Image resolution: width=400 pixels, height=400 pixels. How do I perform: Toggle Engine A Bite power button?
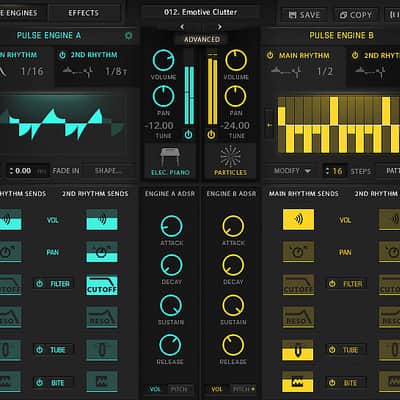(40, 382)
